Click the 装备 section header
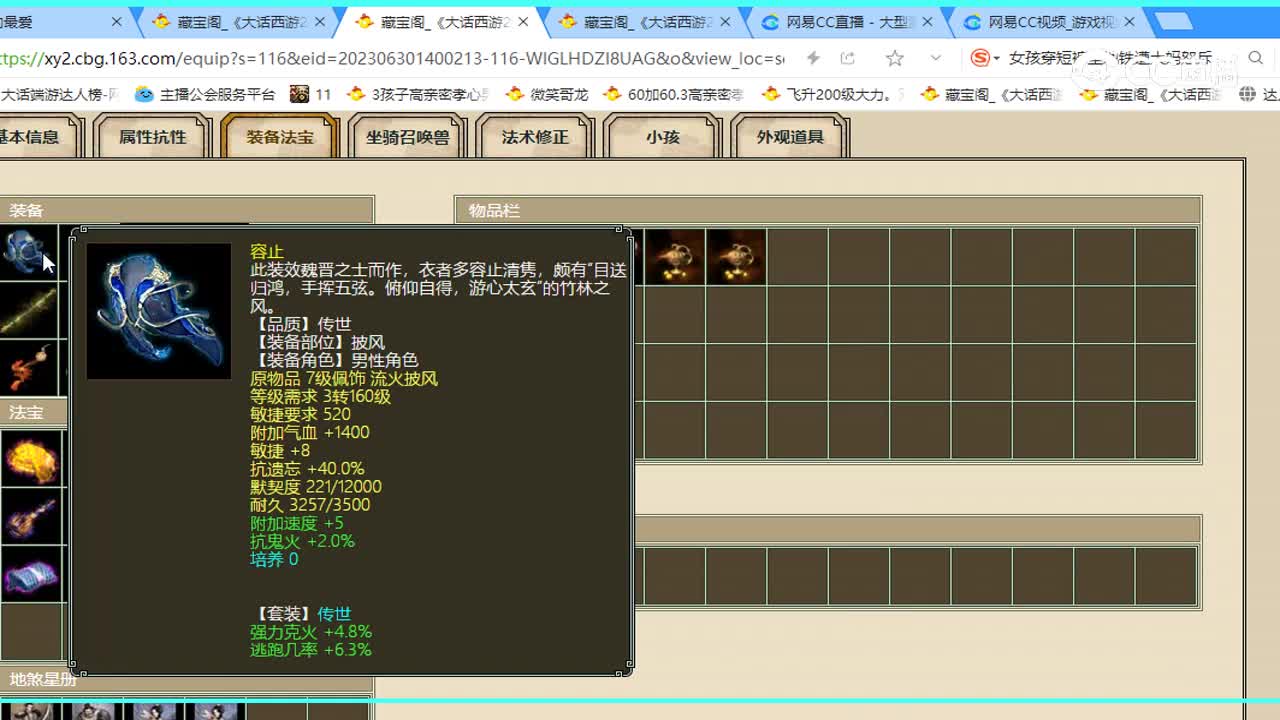1280x720 pixels. tap(186, 210)
